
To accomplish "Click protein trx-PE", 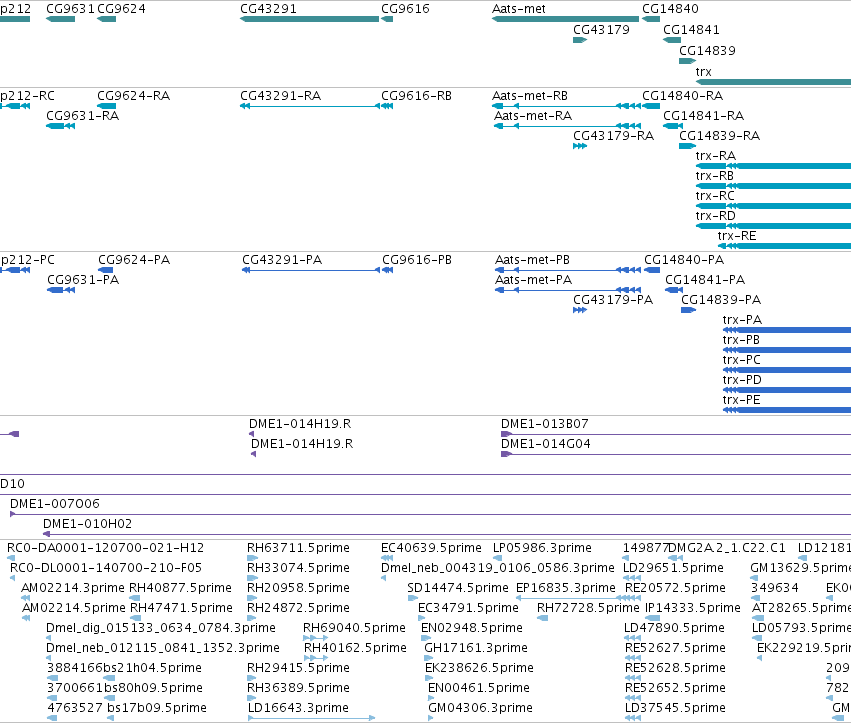I will click(741, 400).
